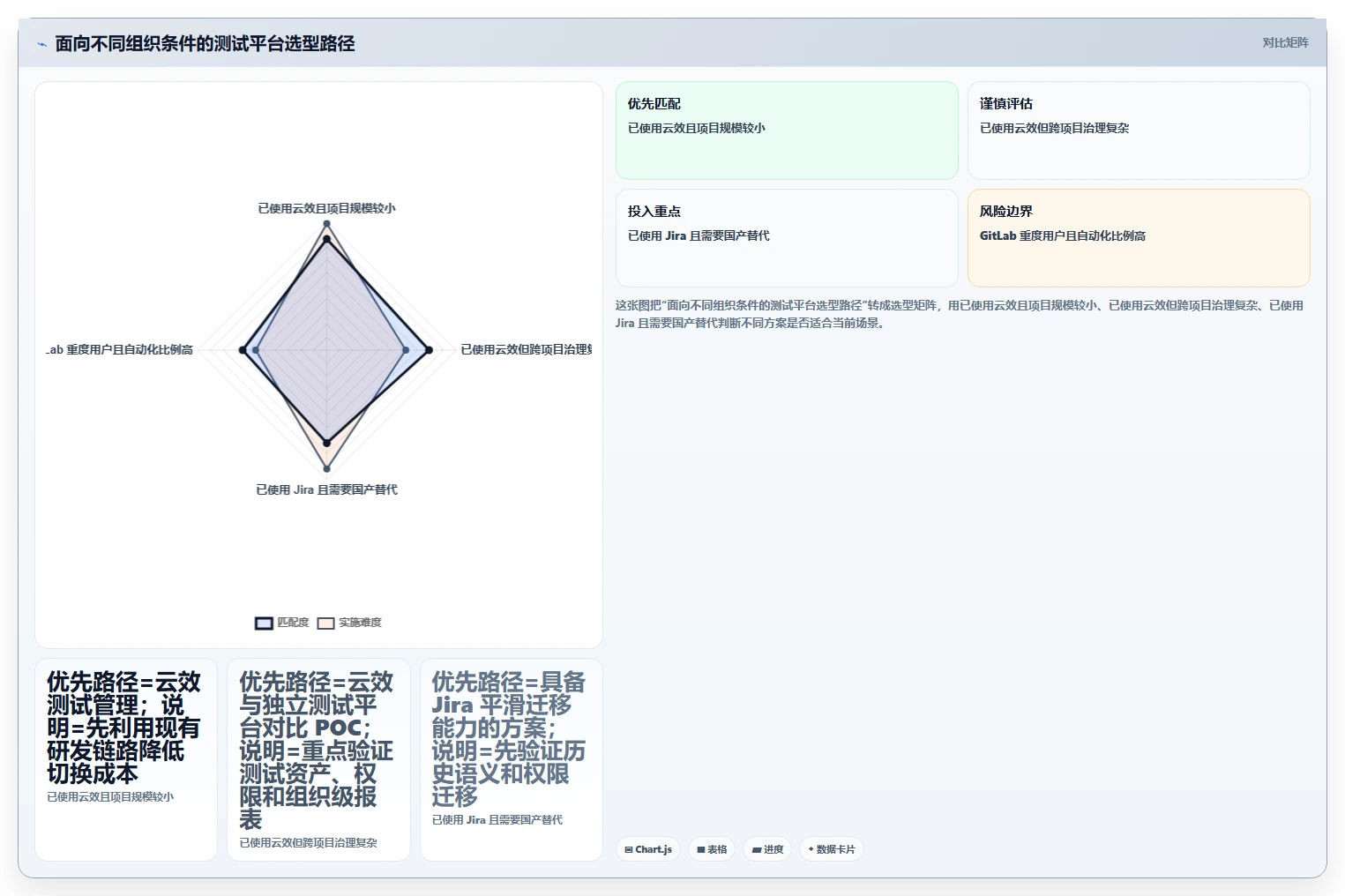
Task: Click the 表格 tag
Action: (x=712, y=849)
